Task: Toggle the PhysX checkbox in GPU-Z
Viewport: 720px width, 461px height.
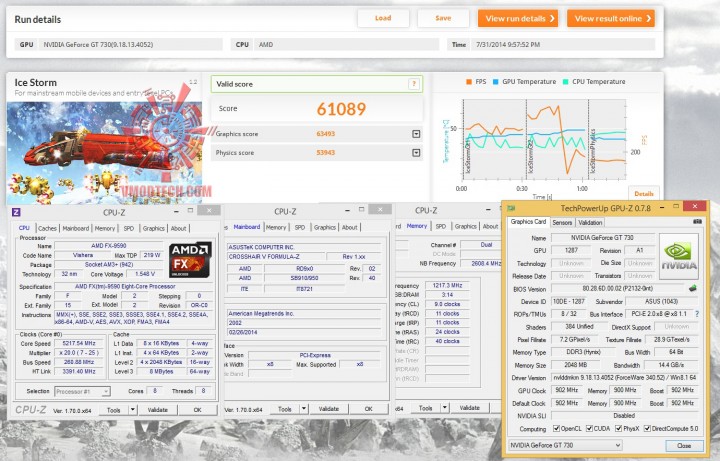Action: tap(618, 428)
